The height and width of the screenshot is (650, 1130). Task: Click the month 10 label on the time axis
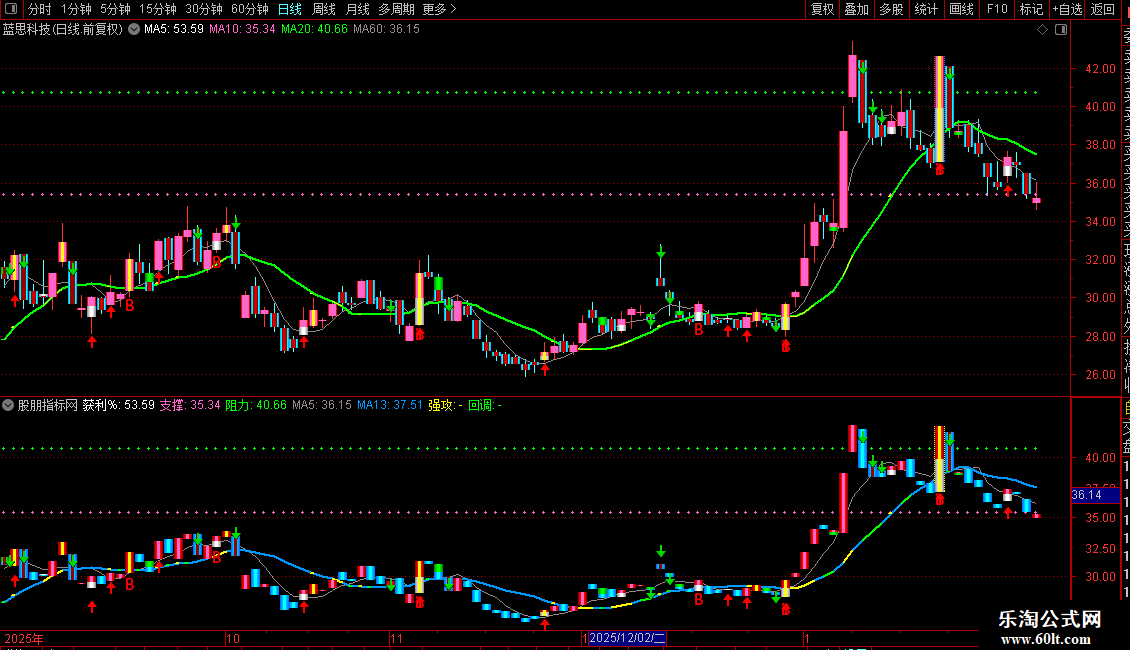click(233, 638)
